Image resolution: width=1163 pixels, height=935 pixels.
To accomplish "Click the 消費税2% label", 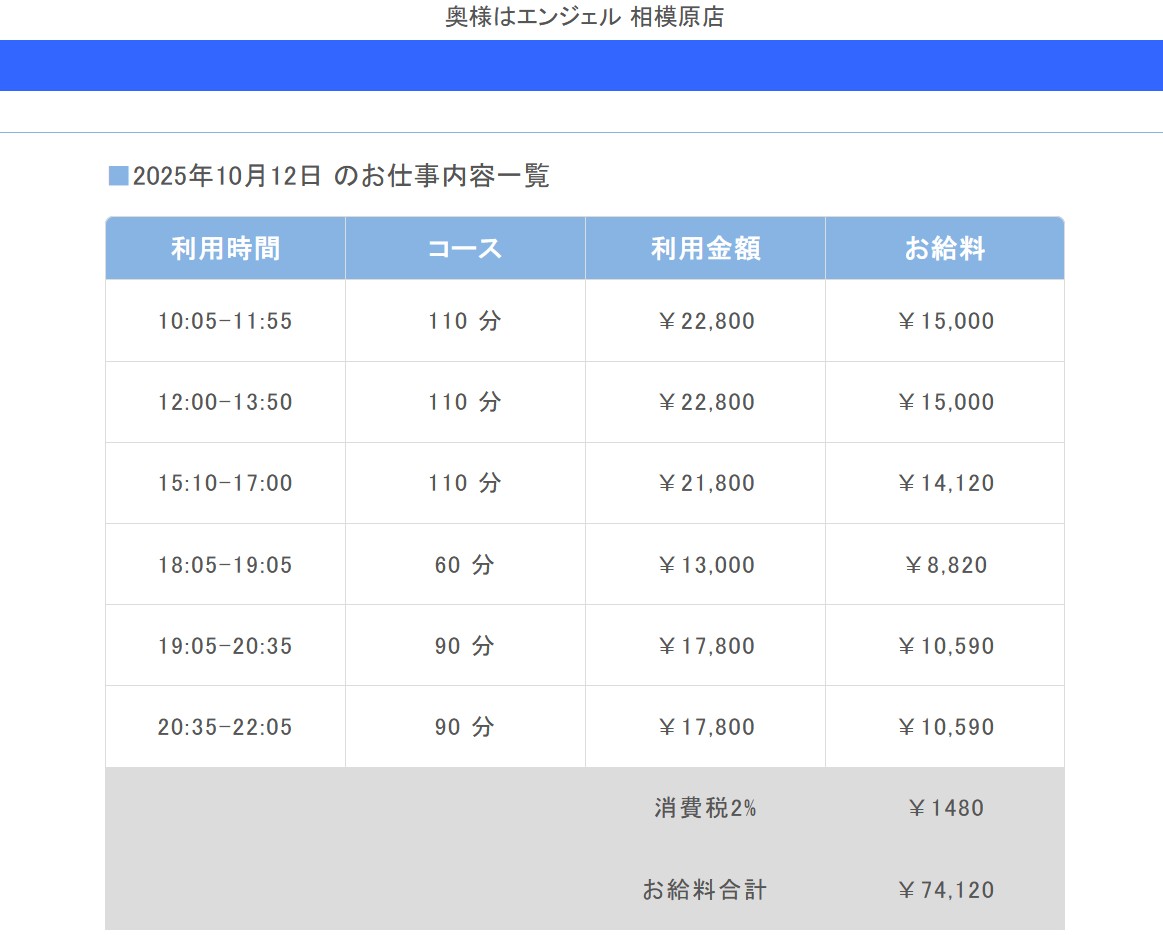I will (705, 808).
